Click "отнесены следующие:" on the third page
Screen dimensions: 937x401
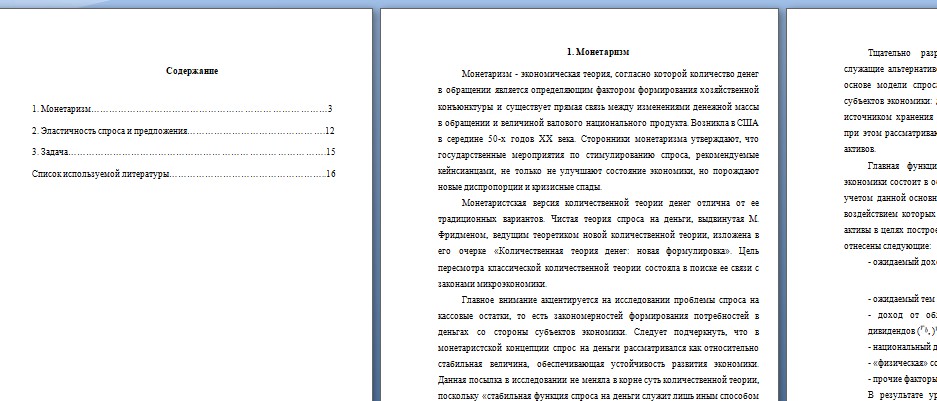(x=887, y=246)
